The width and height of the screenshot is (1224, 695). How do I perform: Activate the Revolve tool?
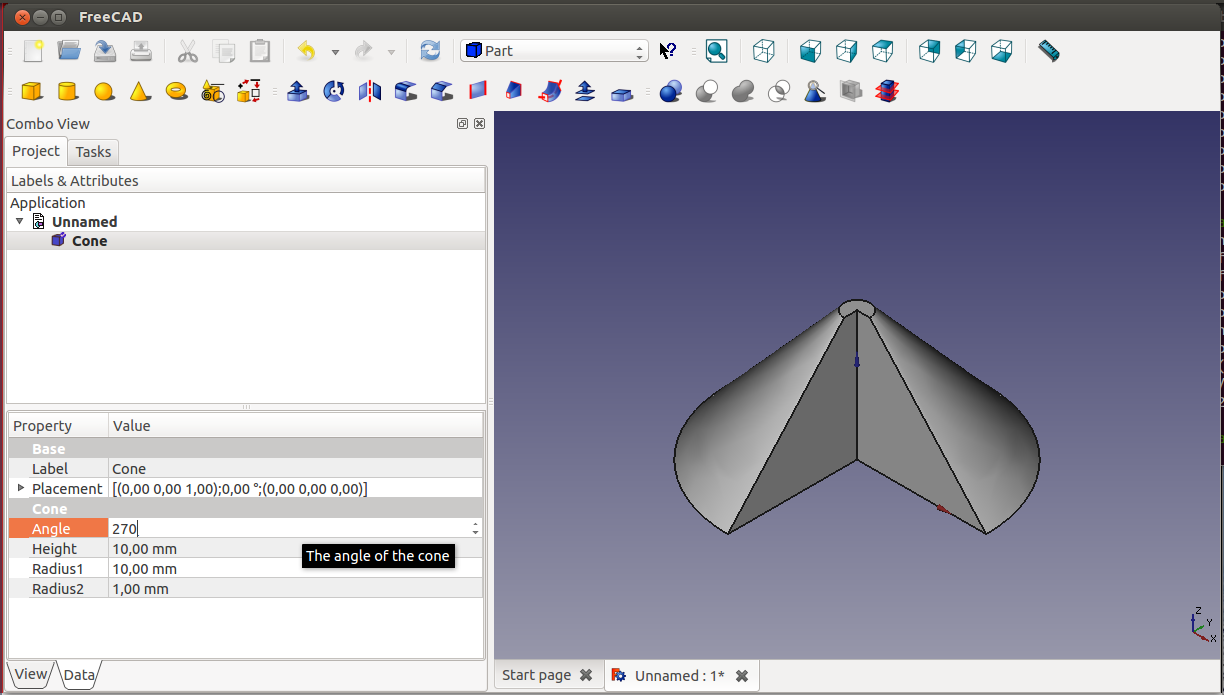click(x=334, y=92)
